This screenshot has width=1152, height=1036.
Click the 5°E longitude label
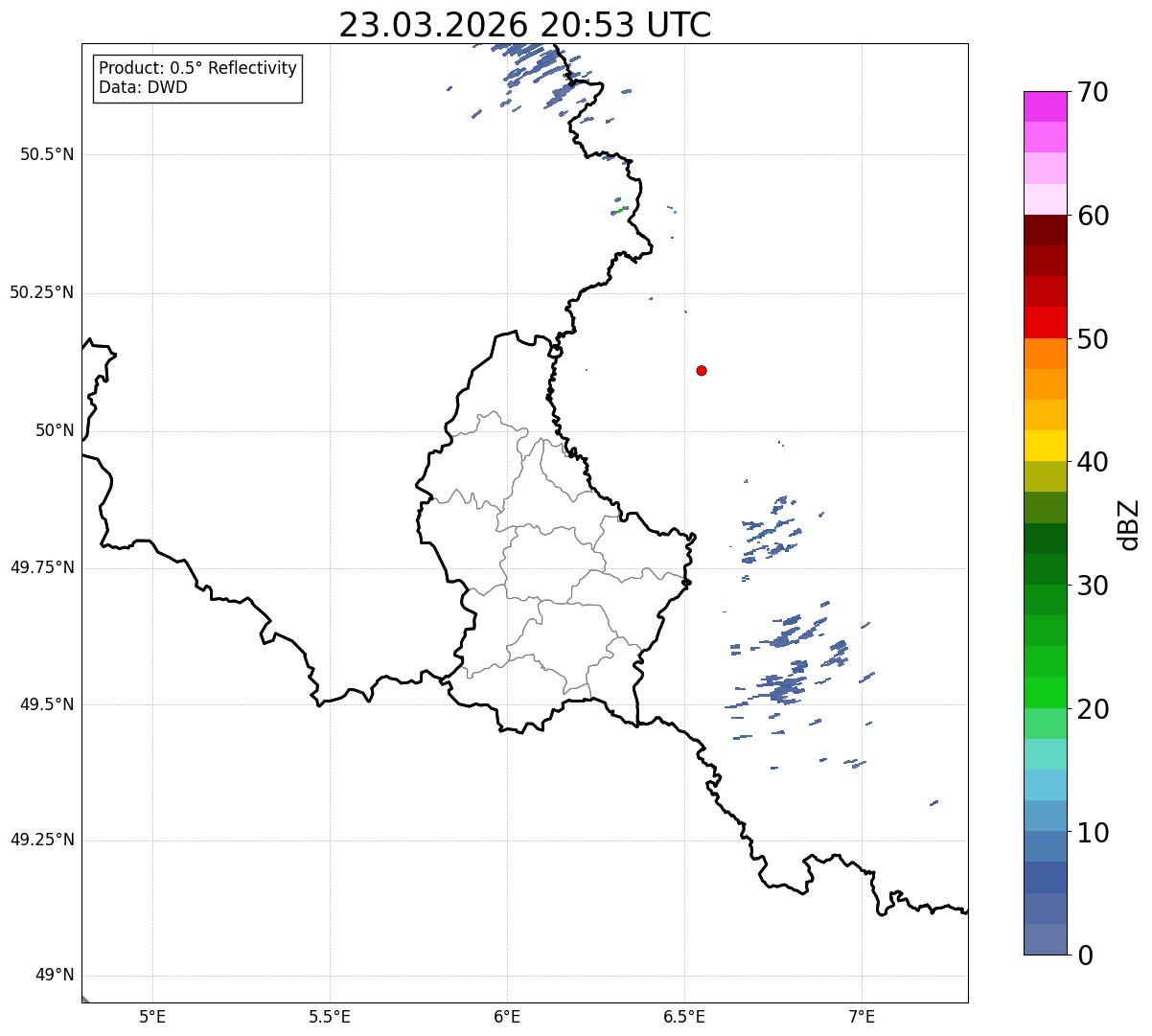coord(152,1016)
